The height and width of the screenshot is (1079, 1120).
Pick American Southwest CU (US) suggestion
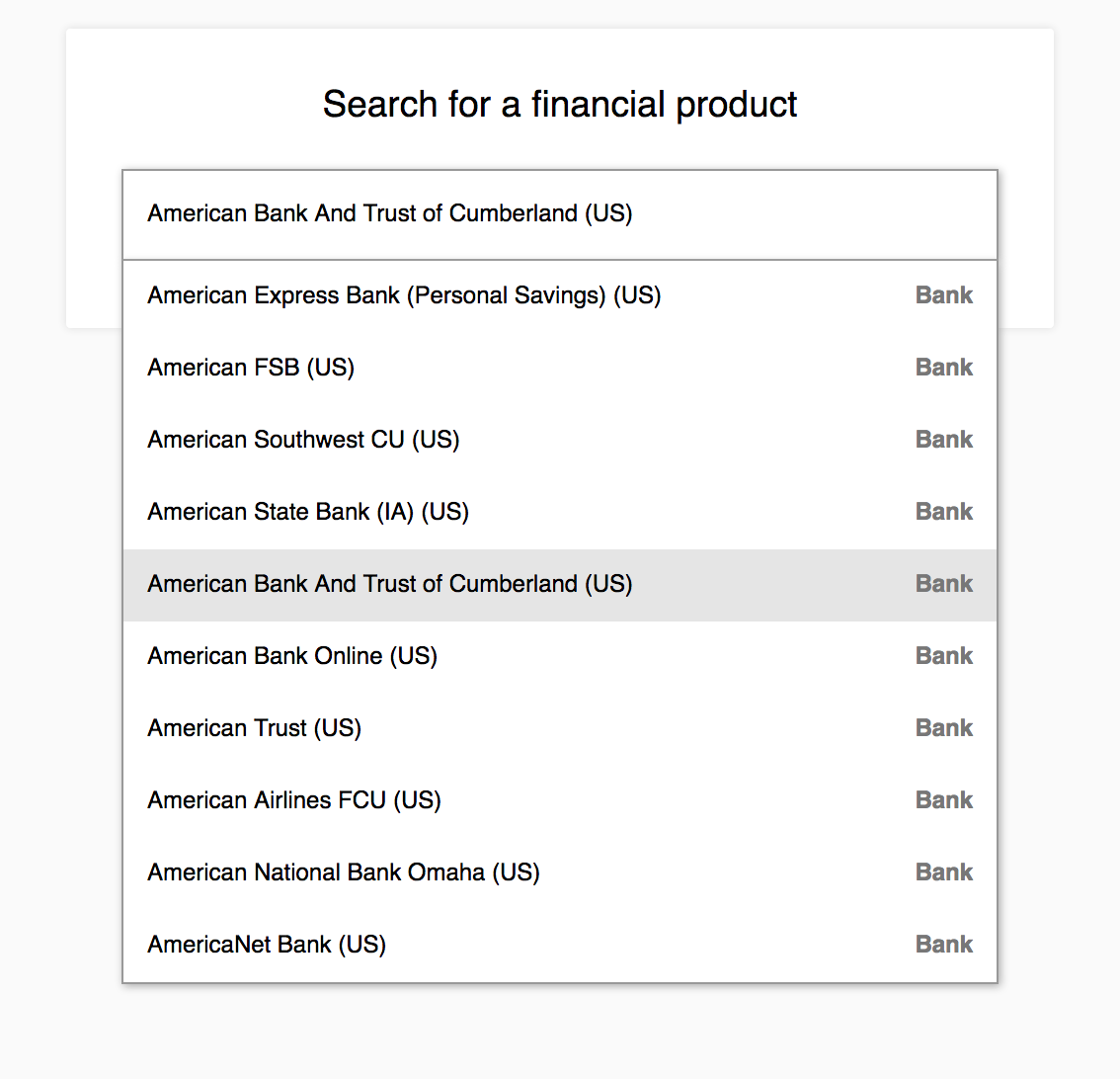pyautogui.click(x=303, y=440)
